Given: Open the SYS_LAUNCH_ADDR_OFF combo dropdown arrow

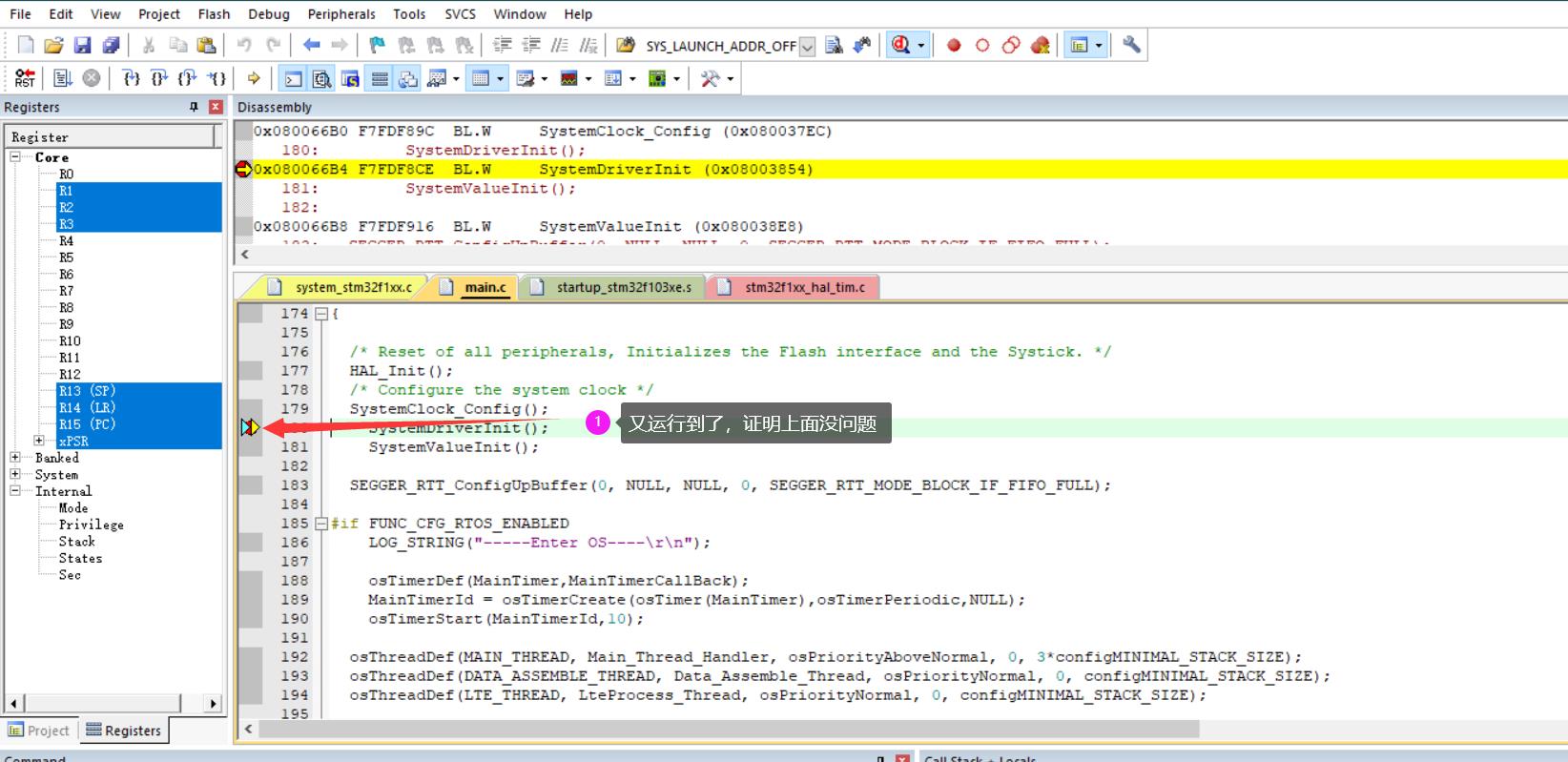Looking at the screenshot, I should point(807,46).
